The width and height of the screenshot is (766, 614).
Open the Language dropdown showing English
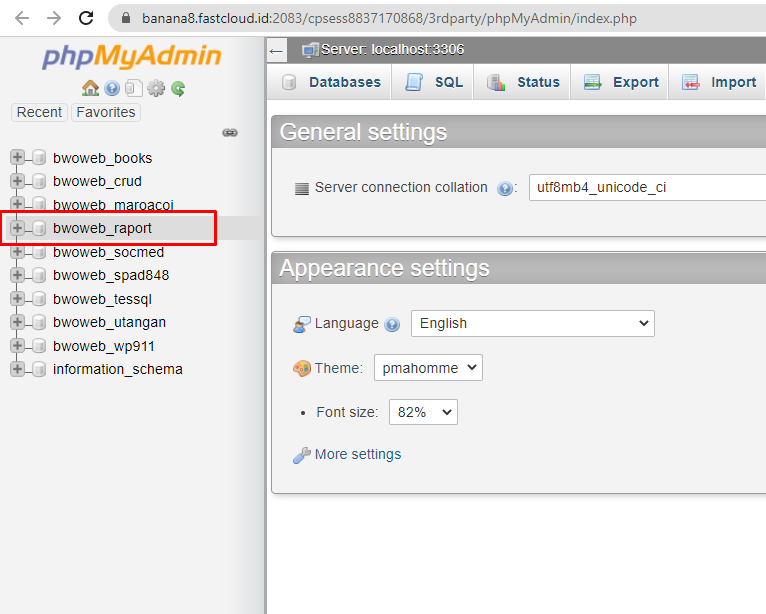coord(532,323)
